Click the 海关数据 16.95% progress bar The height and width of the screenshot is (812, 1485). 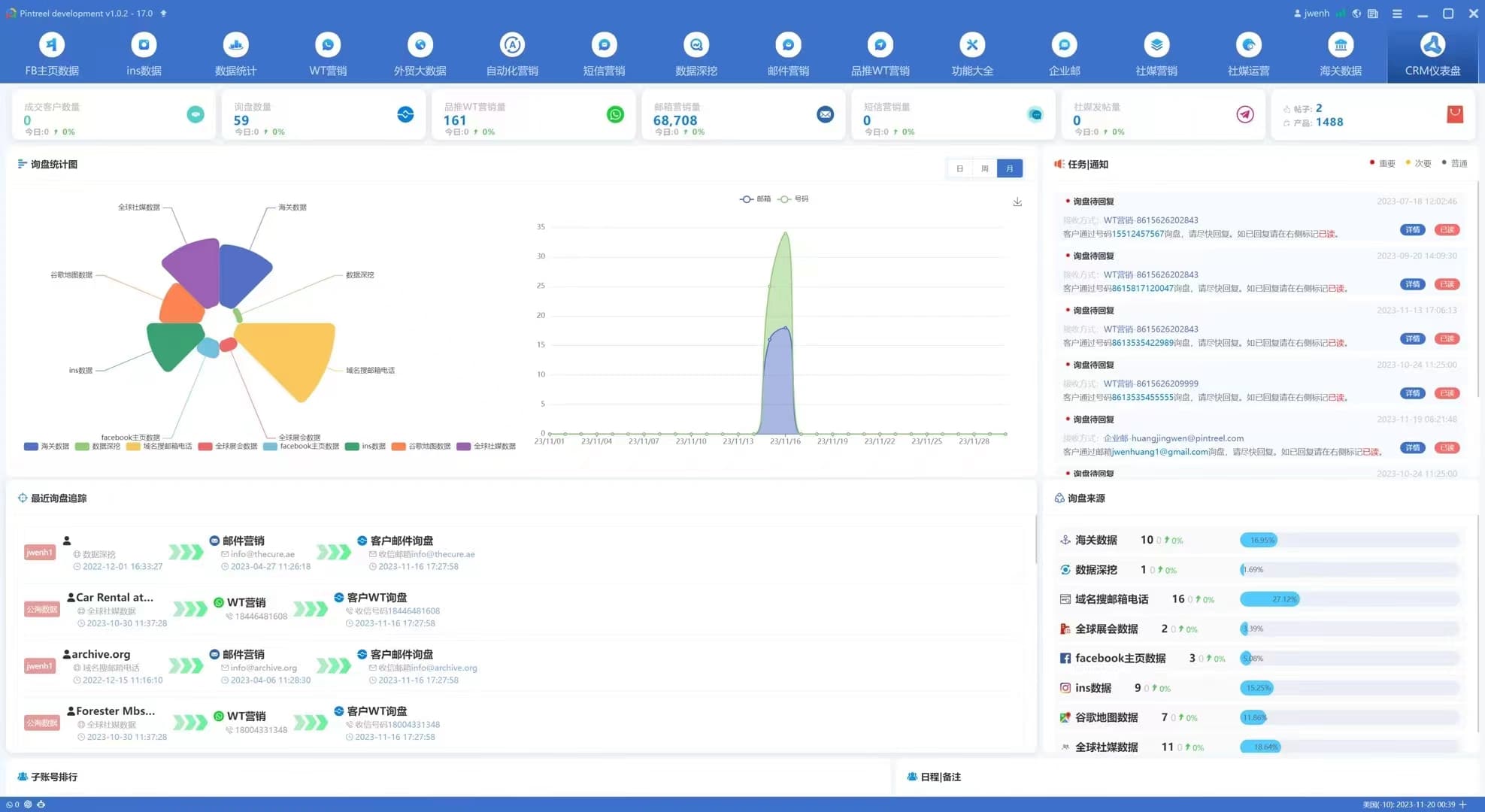1350,540
